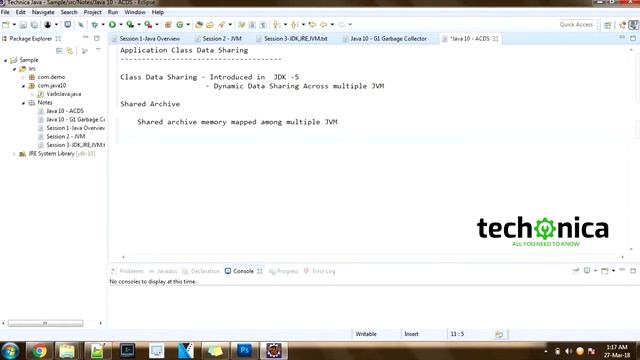The height and width of the screenshot is (360, 640).
Task: Click Collapse All in Package Explorer
Action: tap(59, 51)
